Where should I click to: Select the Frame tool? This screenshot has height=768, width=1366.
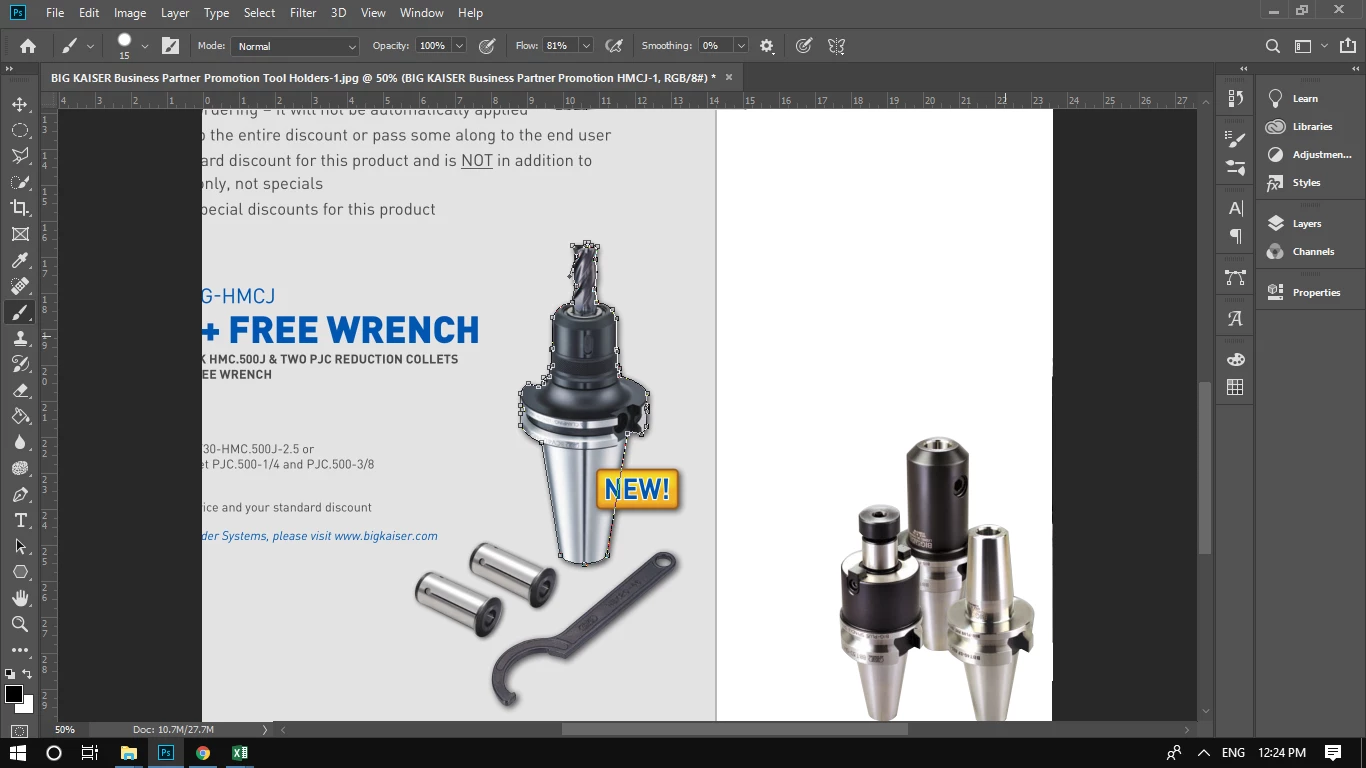point(20,234)
